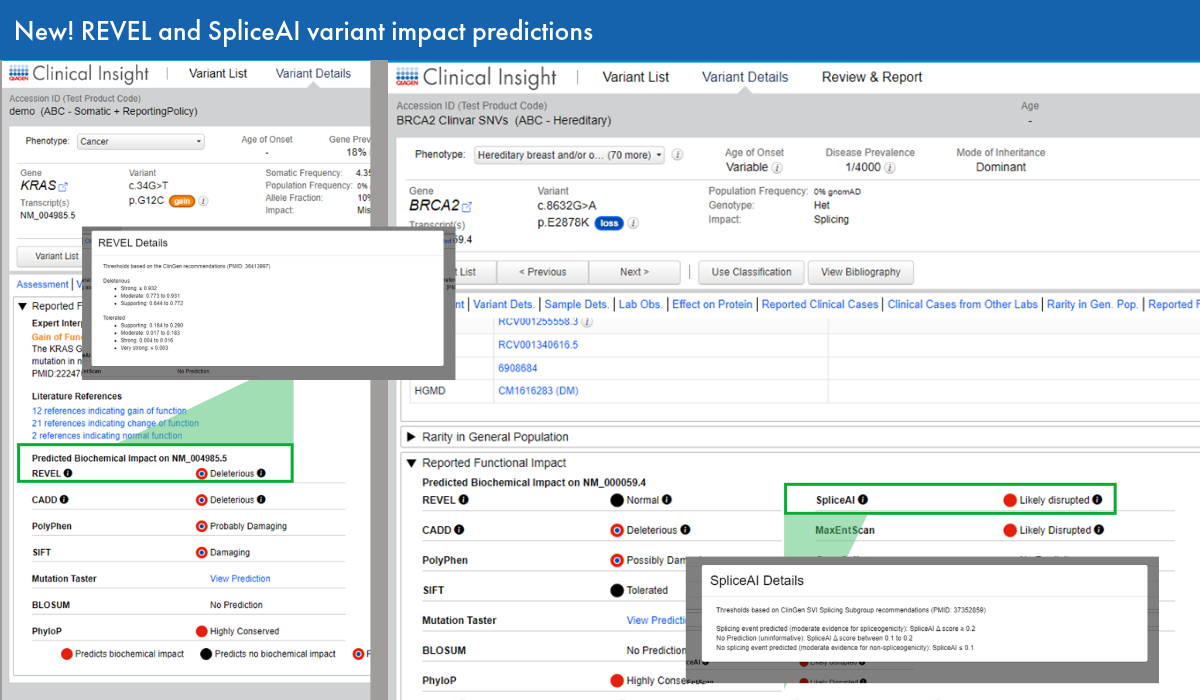Screen dimensions: 1200x700
Task: Open the Assessment sub-tab in KRAS window
Action: click(x=43, y=284)
